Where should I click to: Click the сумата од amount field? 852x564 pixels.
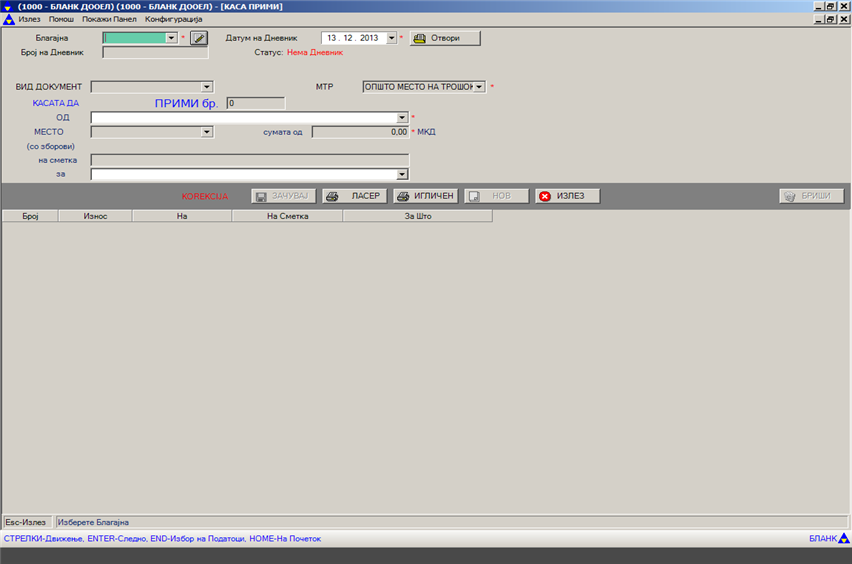[360, 131]
